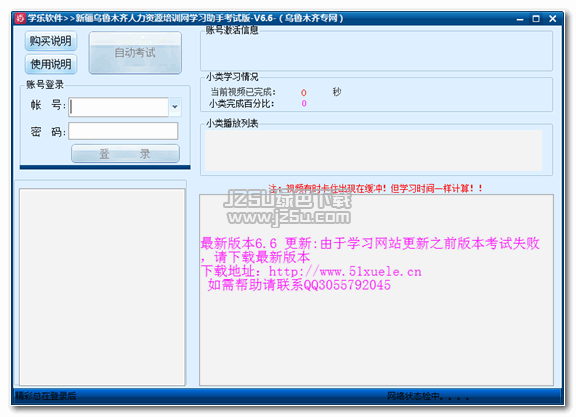Click the app logo icon in title bar
576x417 pixels.
pyautogui.click(x=20, y=18)
